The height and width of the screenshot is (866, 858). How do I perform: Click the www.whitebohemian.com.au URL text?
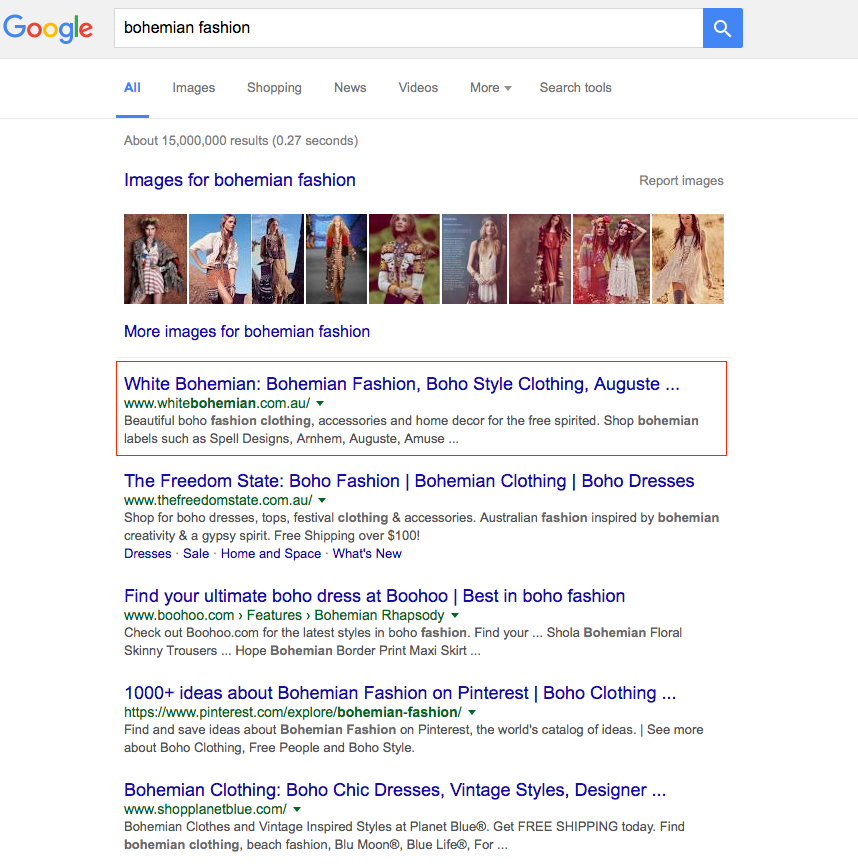(x=217, y=403)
